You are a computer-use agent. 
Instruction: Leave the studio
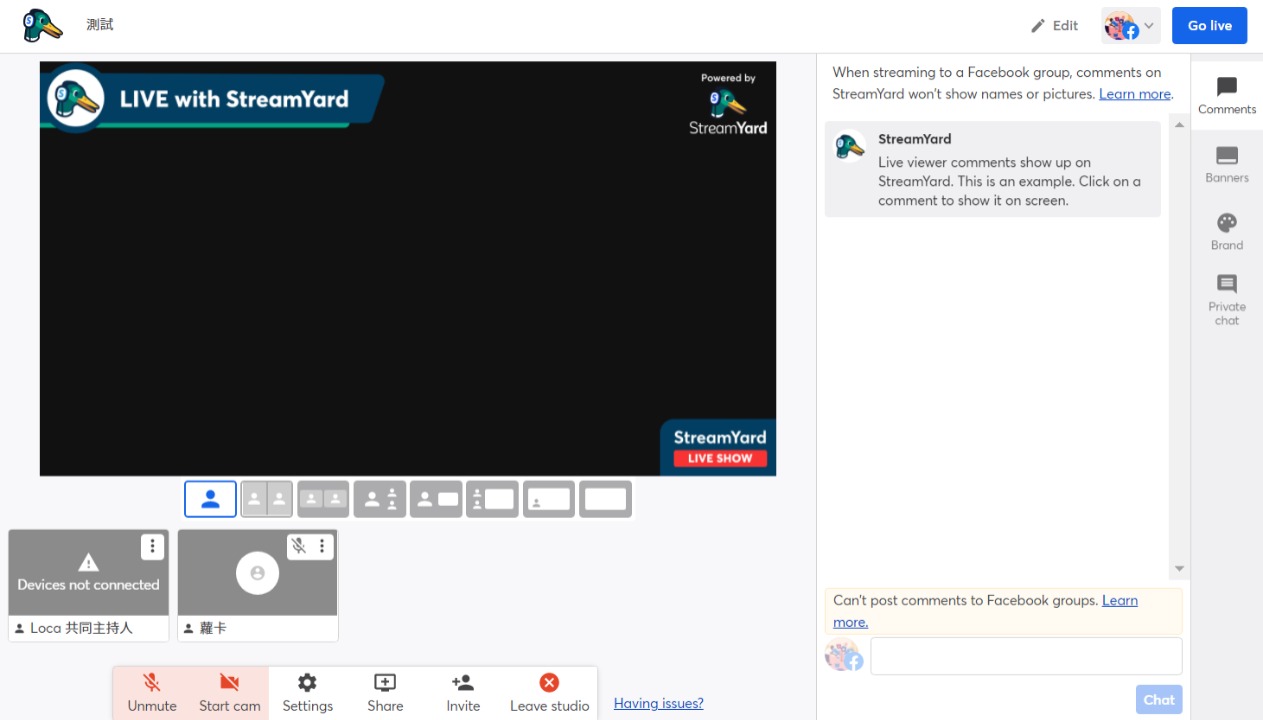549,693
